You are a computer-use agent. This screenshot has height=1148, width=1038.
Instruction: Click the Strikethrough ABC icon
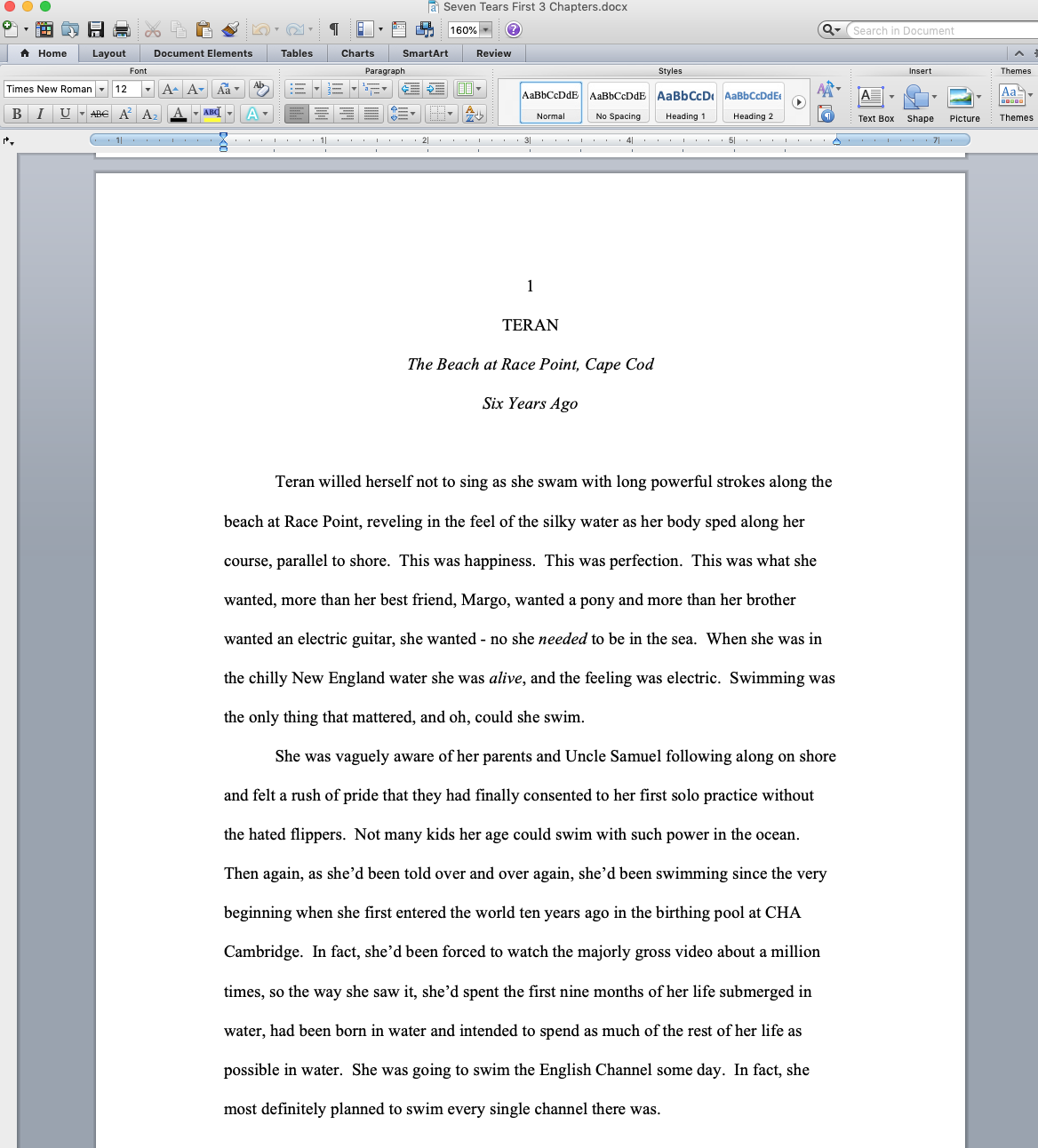[x=100, y=114]
